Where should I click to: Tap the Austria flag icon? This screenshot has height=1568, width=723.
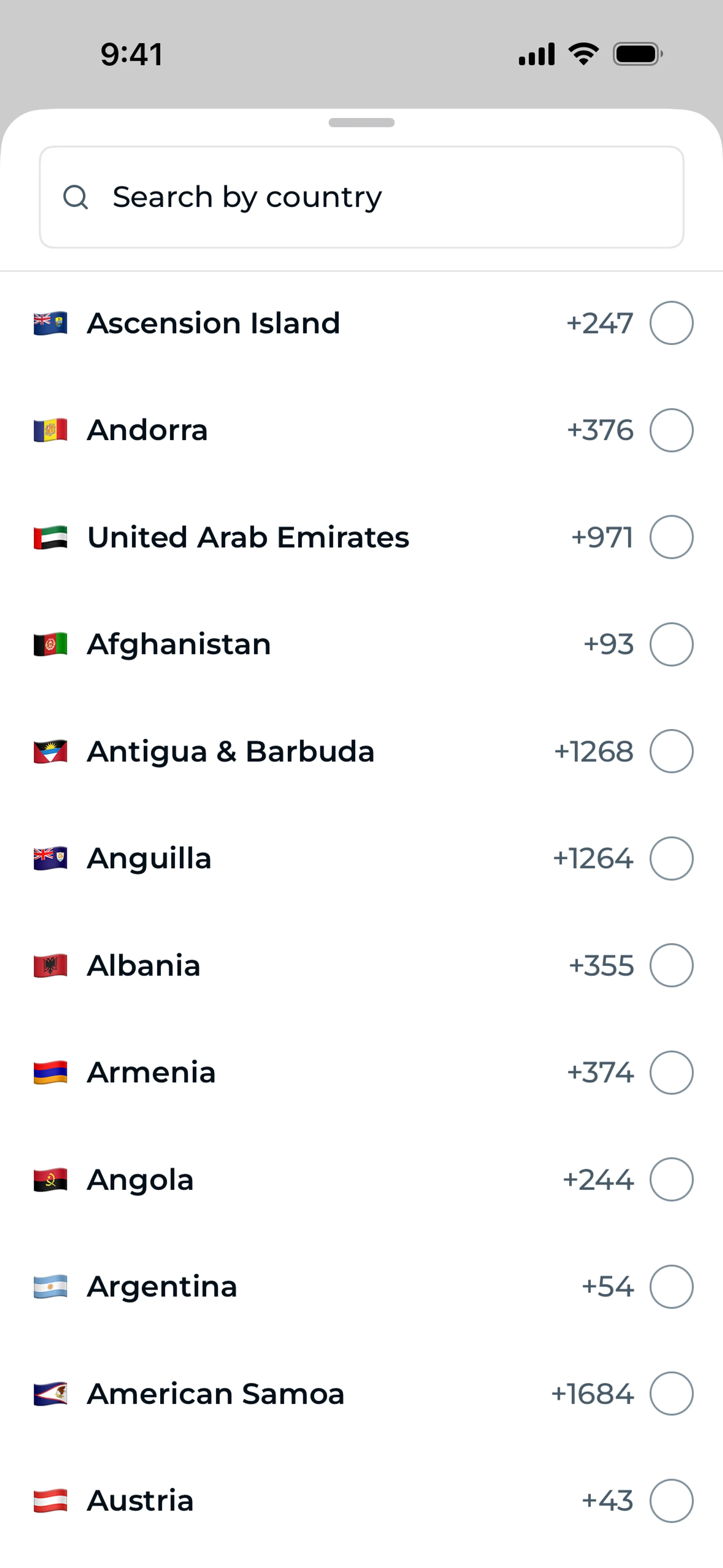50,1501
